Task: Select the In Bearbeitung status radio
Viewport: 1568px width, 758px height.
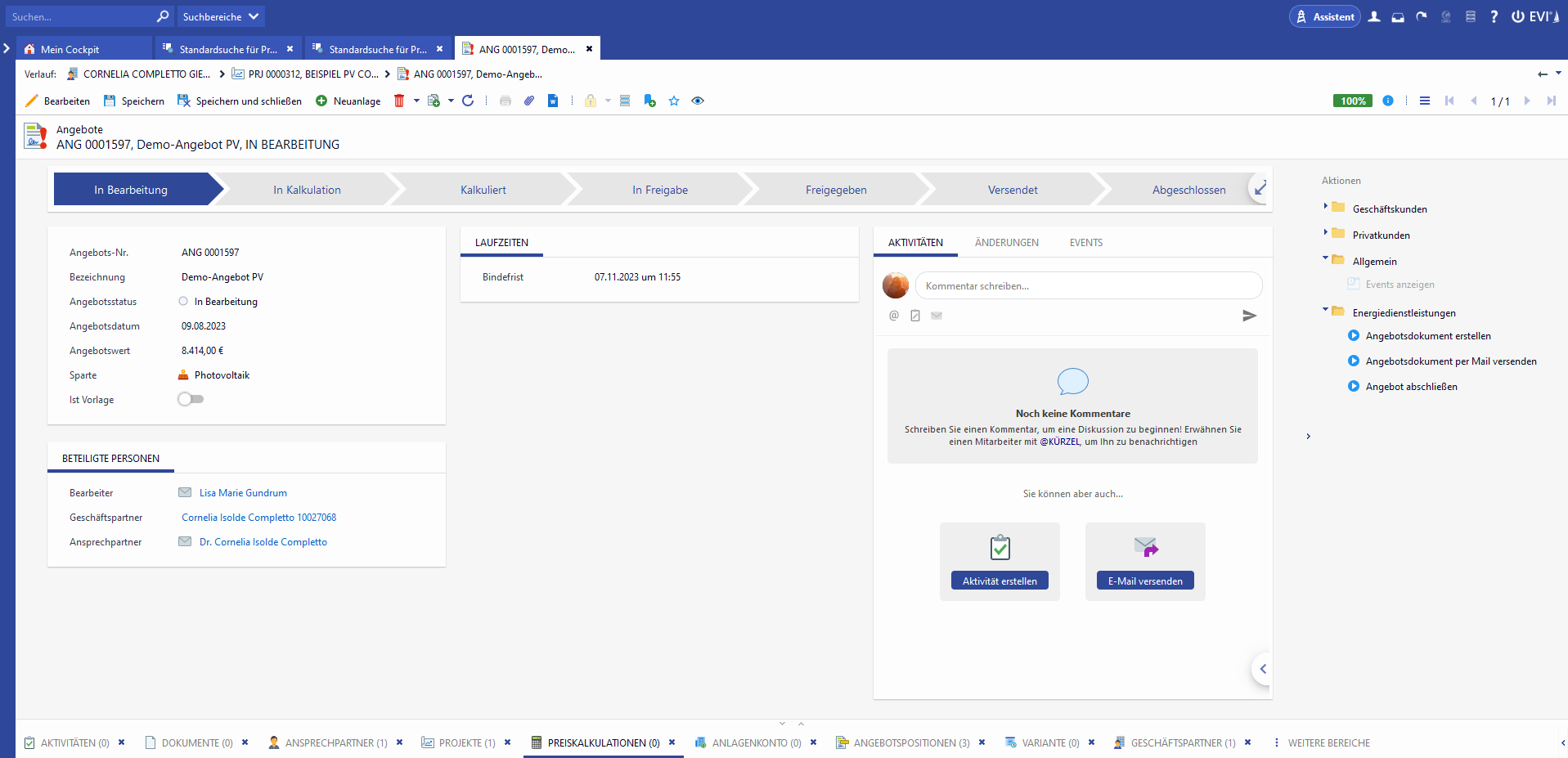Action: click(x=183, y=301)
